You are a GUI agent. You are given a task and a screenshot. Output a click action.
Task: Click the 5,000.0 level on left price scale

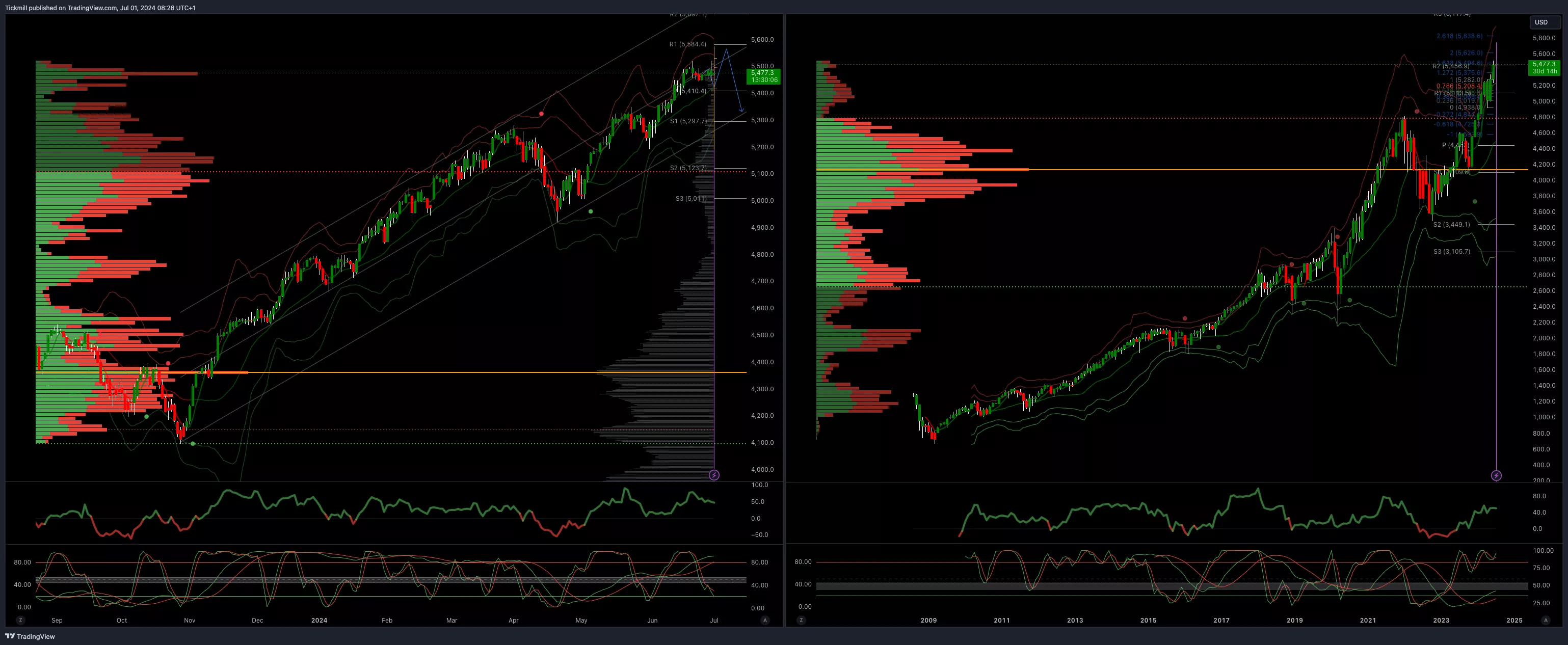(x=762, y=200)
